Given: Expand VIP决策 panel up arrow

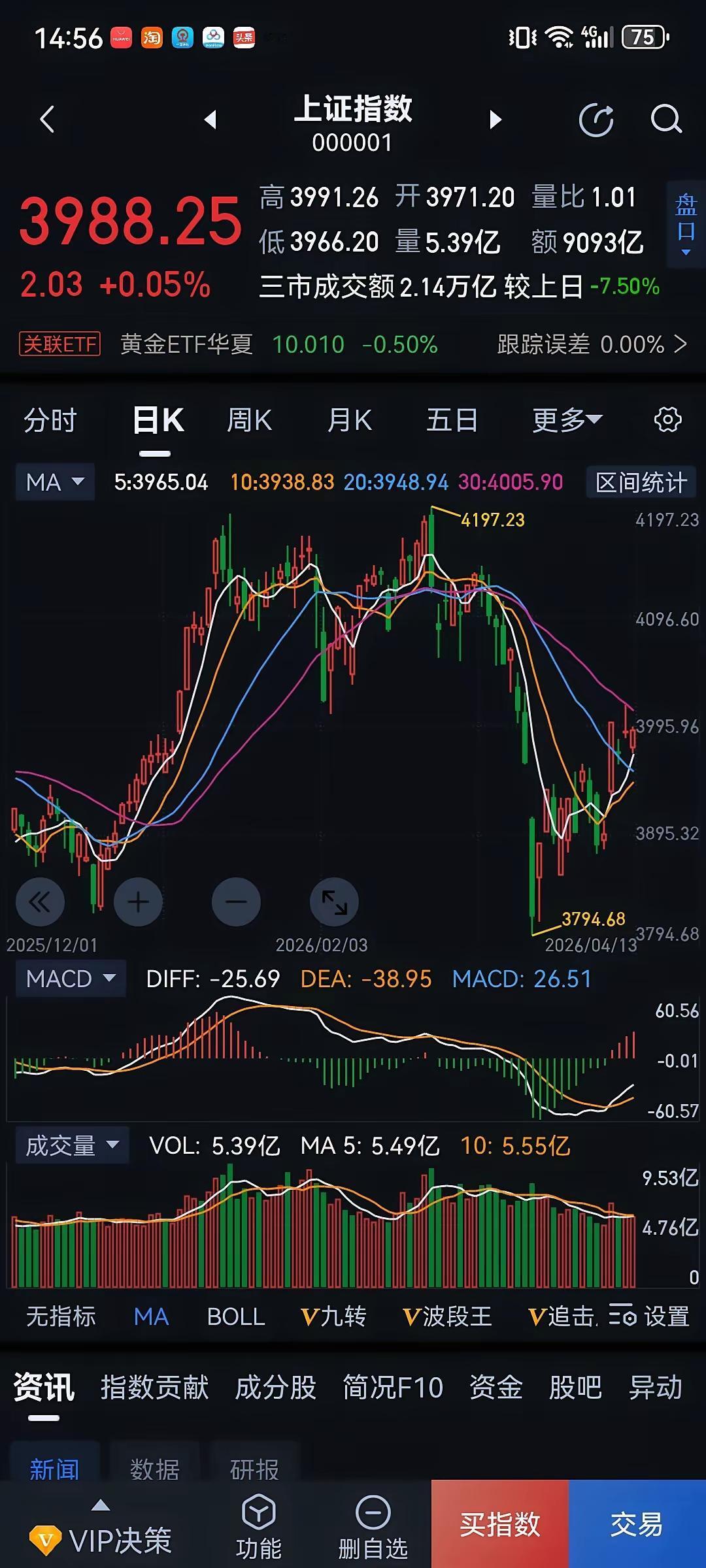Looking at the screenshot, I should (100, 1505).
